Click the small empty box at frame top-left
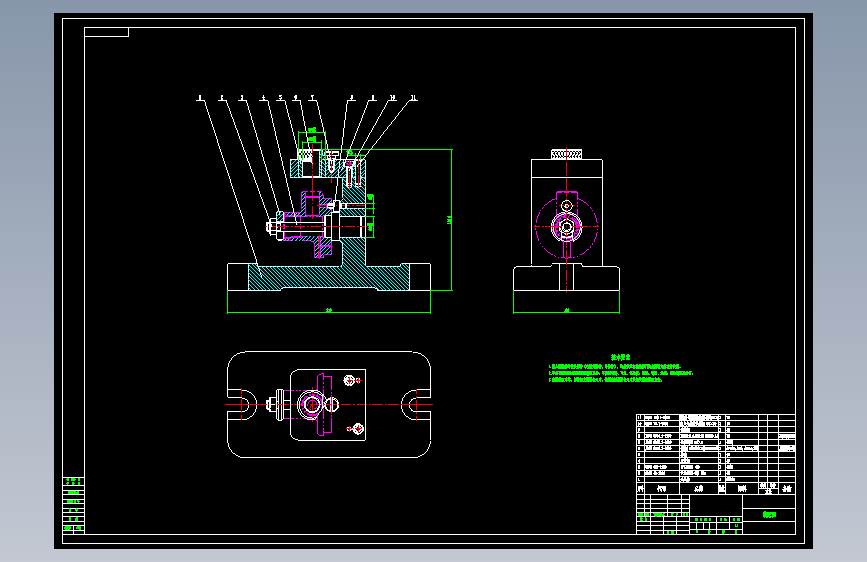Viewport: 867px width, 562px height. click(106, 32)
